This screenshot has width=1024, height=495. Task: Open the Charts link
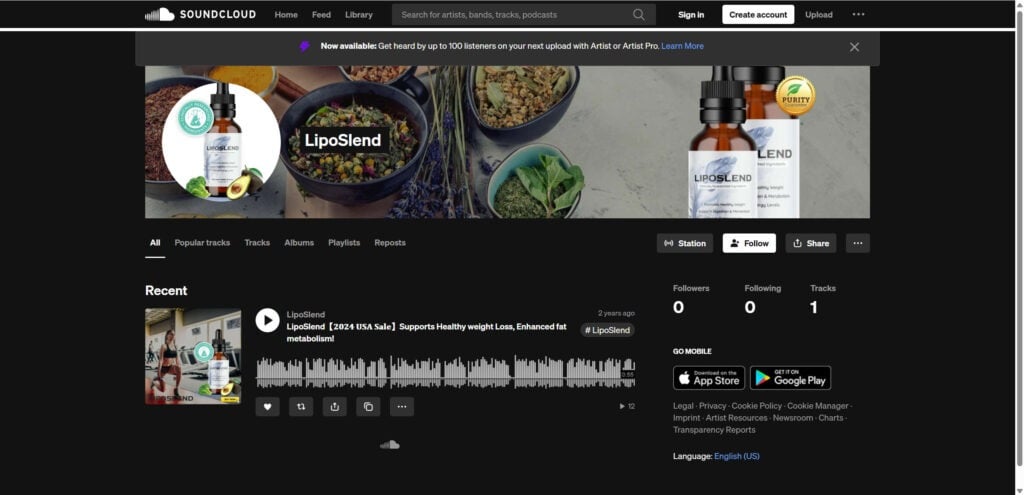pyautogui.click(x=831, y=418)
